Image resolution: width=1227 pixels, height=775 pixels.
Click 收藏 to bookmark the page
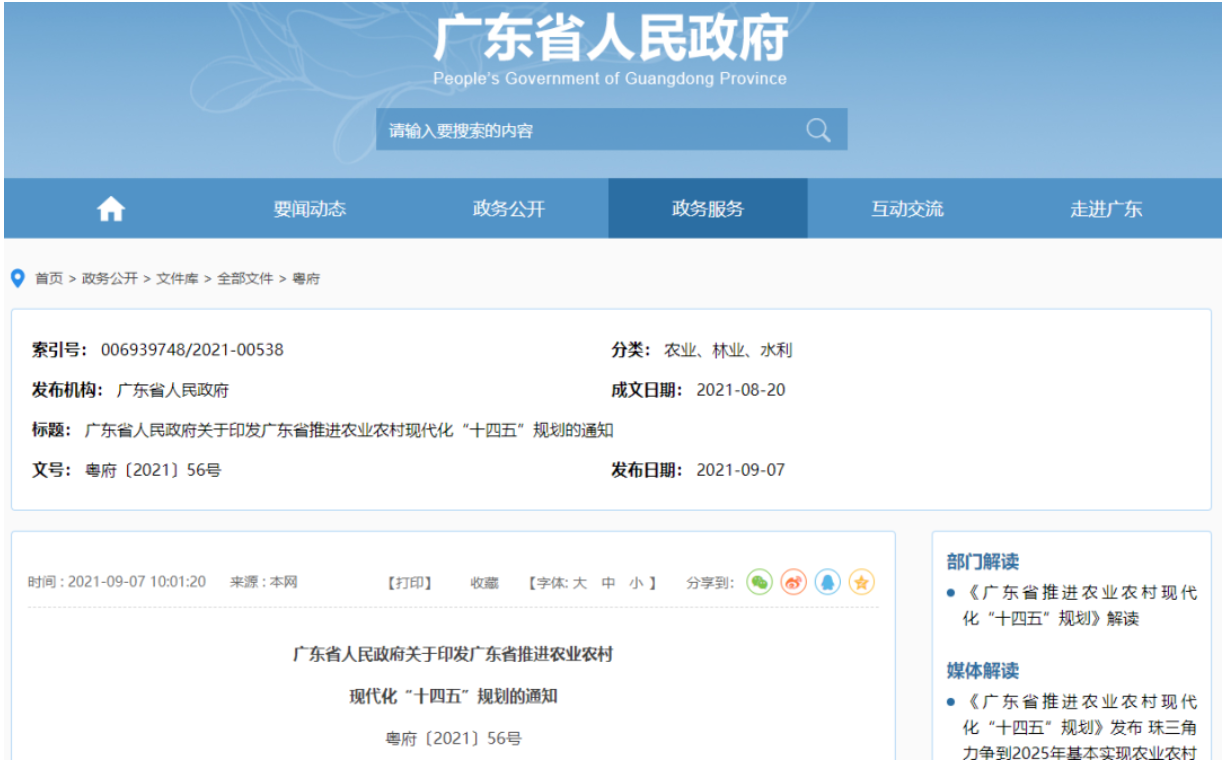484,582
